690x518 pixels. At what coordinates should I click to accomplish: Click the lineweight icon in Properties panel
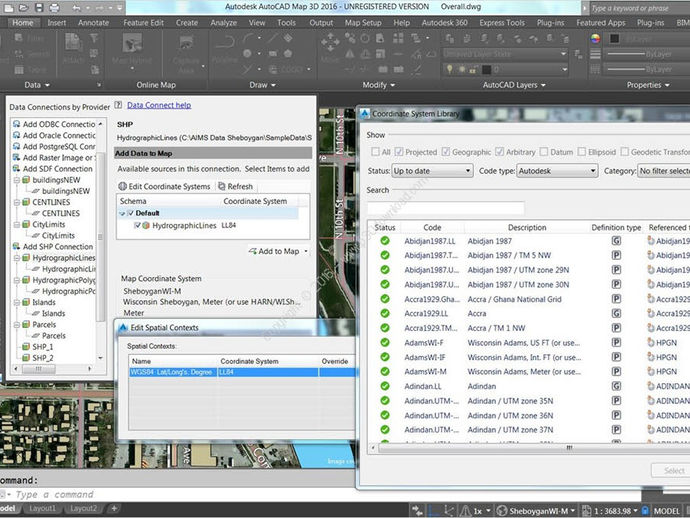(x=595, y=54)
